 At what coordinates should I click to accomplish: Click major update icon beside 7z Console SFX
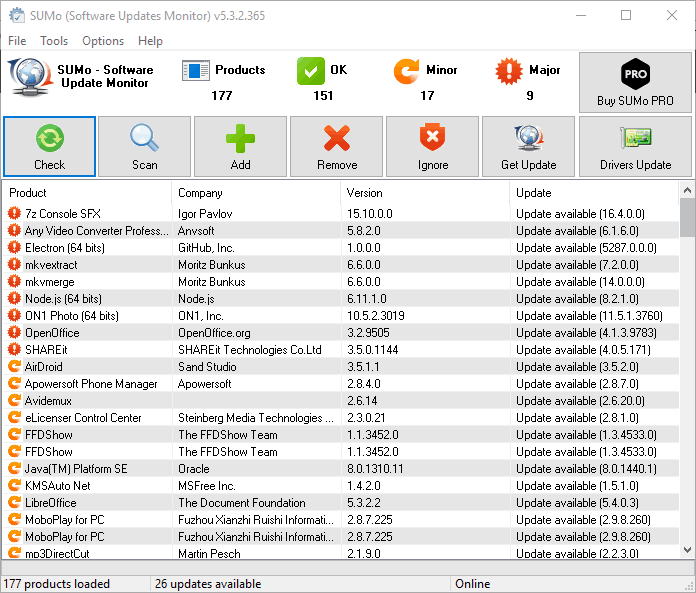click(14, 213)
